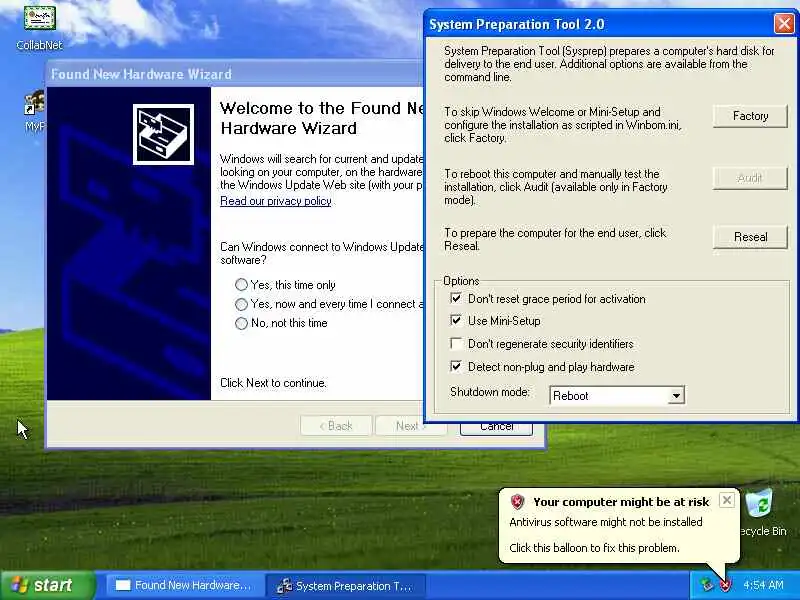Select the hardware wizard computer graphic
800x600 pixels.
[163, 135]
